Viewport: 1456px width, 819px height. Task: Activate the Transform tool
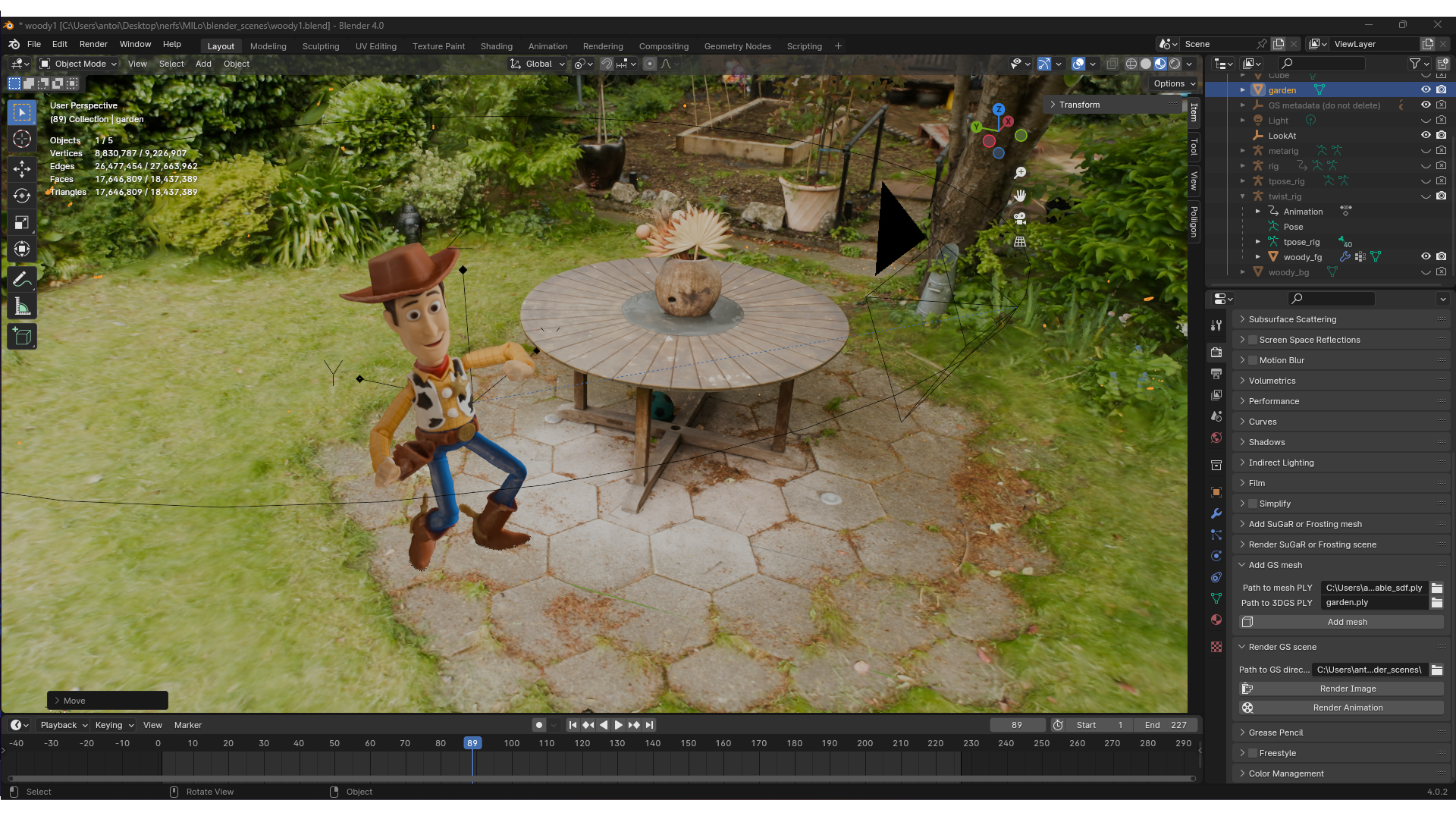22,249
